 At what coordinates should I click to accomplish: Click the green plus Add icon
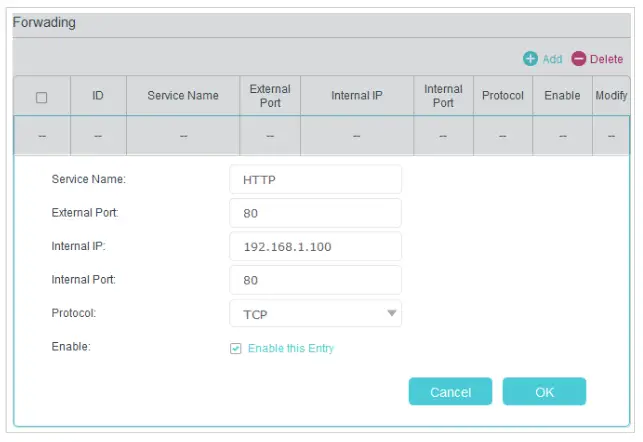530,59
